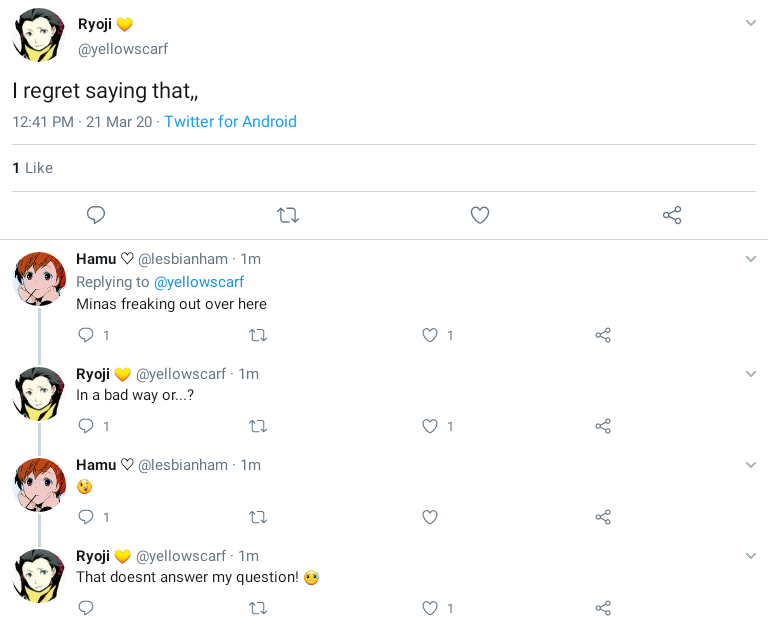Open the main tweet's options chevron
Viewport: 768px width, 622px height.
pos(751,23)
